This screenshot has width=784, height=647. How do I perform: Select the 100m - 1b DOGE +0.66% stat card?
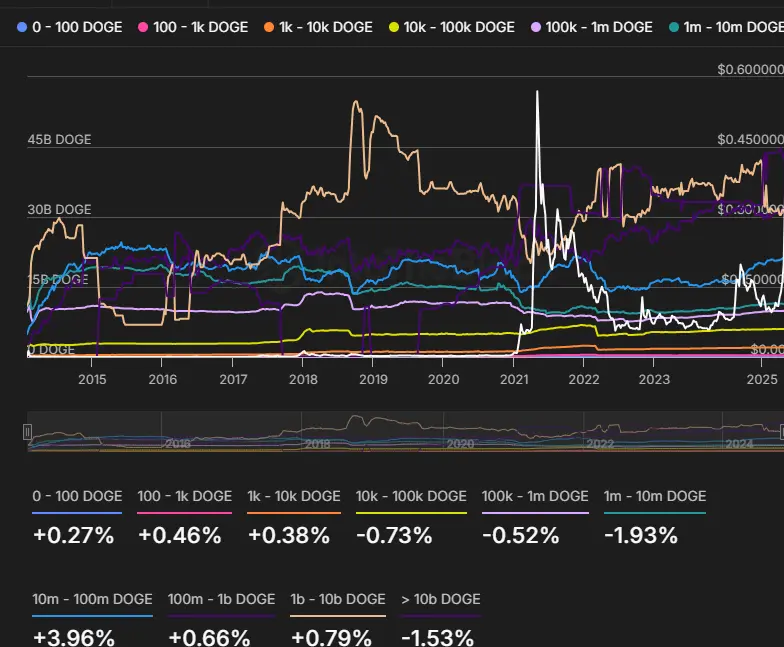[221, 620]
